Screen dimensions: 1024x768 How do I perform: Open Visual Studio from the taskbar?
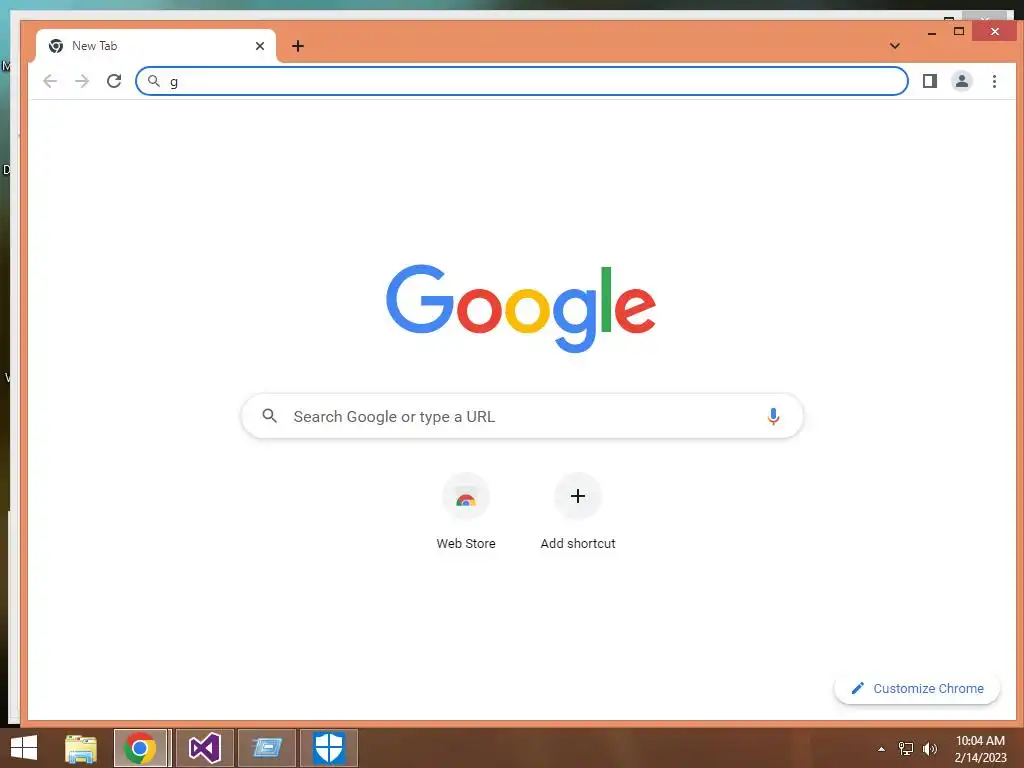204,748
